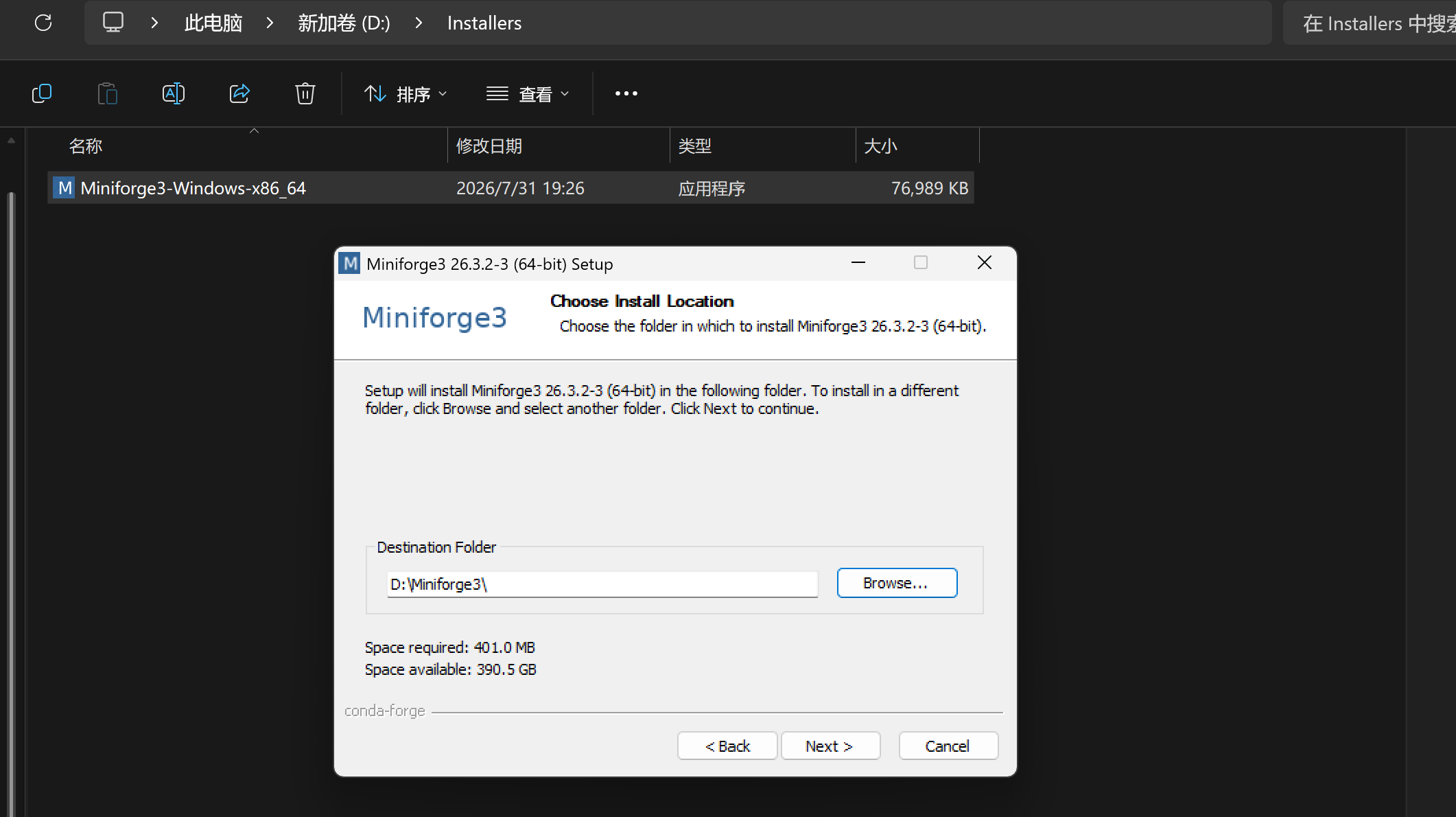
Task: Copy the selected file using the toolbar
Action: click(42, 93)
